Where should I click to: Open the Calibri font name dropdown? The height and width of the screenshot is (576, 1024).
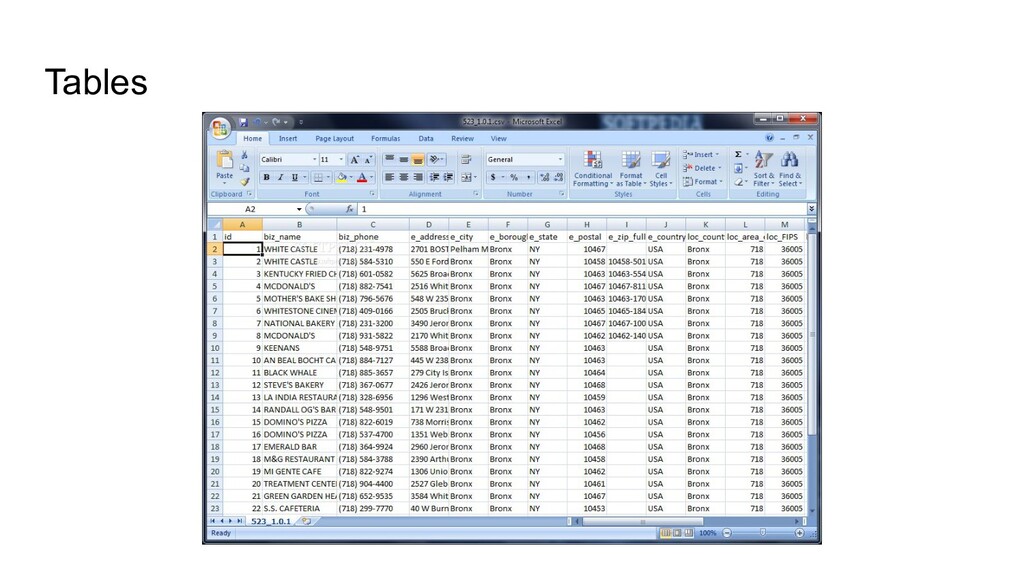[314, 159]
